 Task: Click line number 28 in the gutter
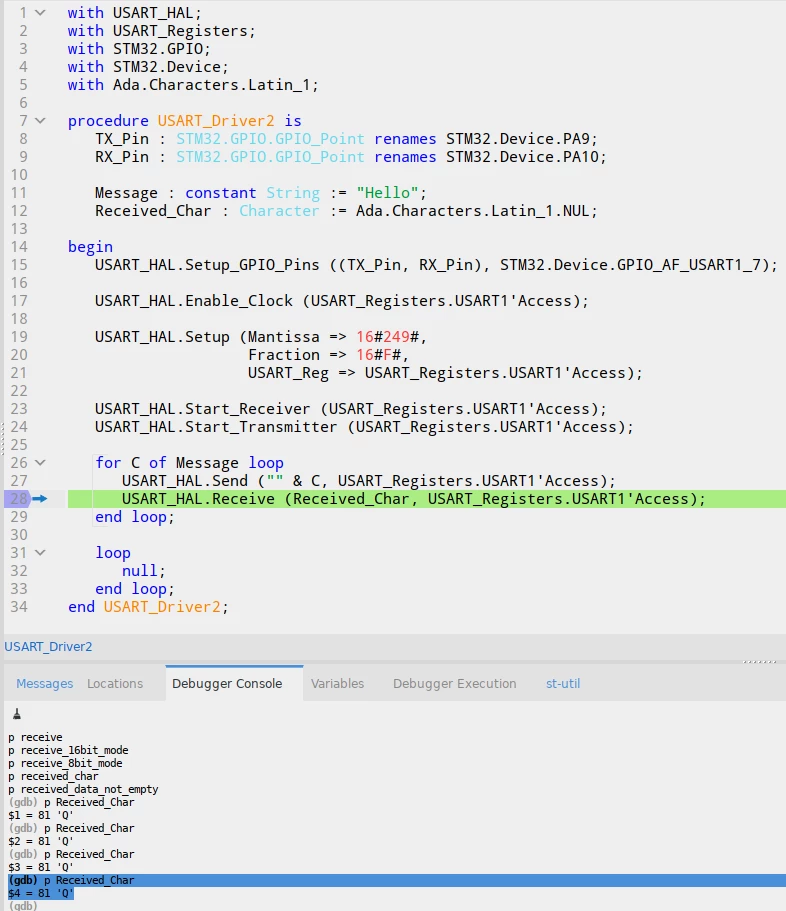[x=19, y=498]
